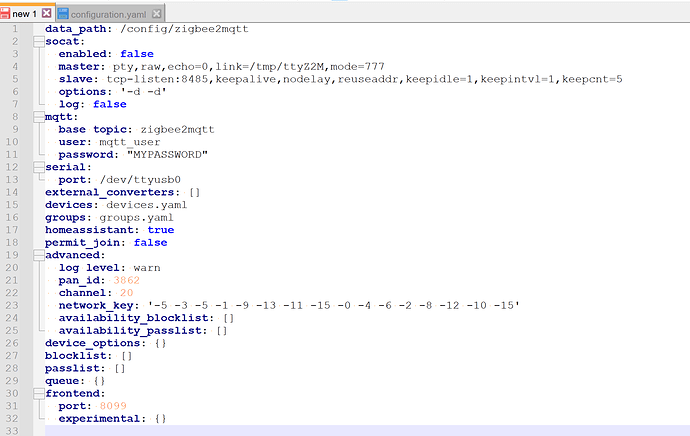Click the permit_join false value
This screenshot has height=436, width=690.
[x=150, y=242]
